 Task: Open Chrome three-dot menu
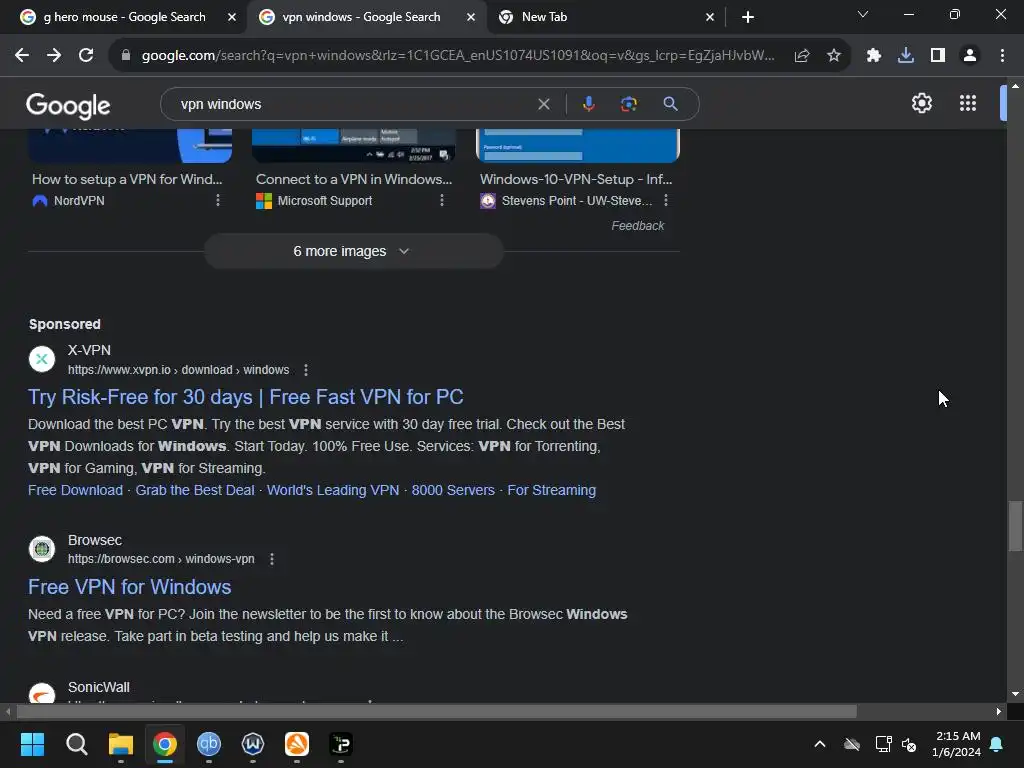tap(1002, 56)
